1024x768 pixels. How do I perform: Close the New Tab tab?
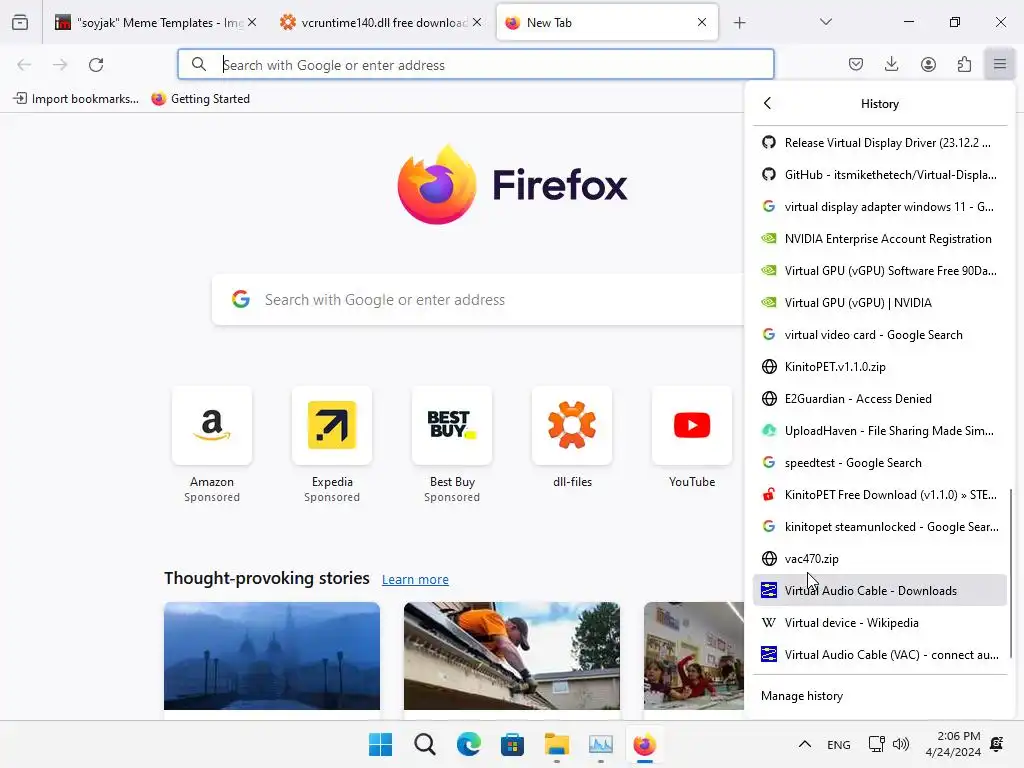coord(701,22)
